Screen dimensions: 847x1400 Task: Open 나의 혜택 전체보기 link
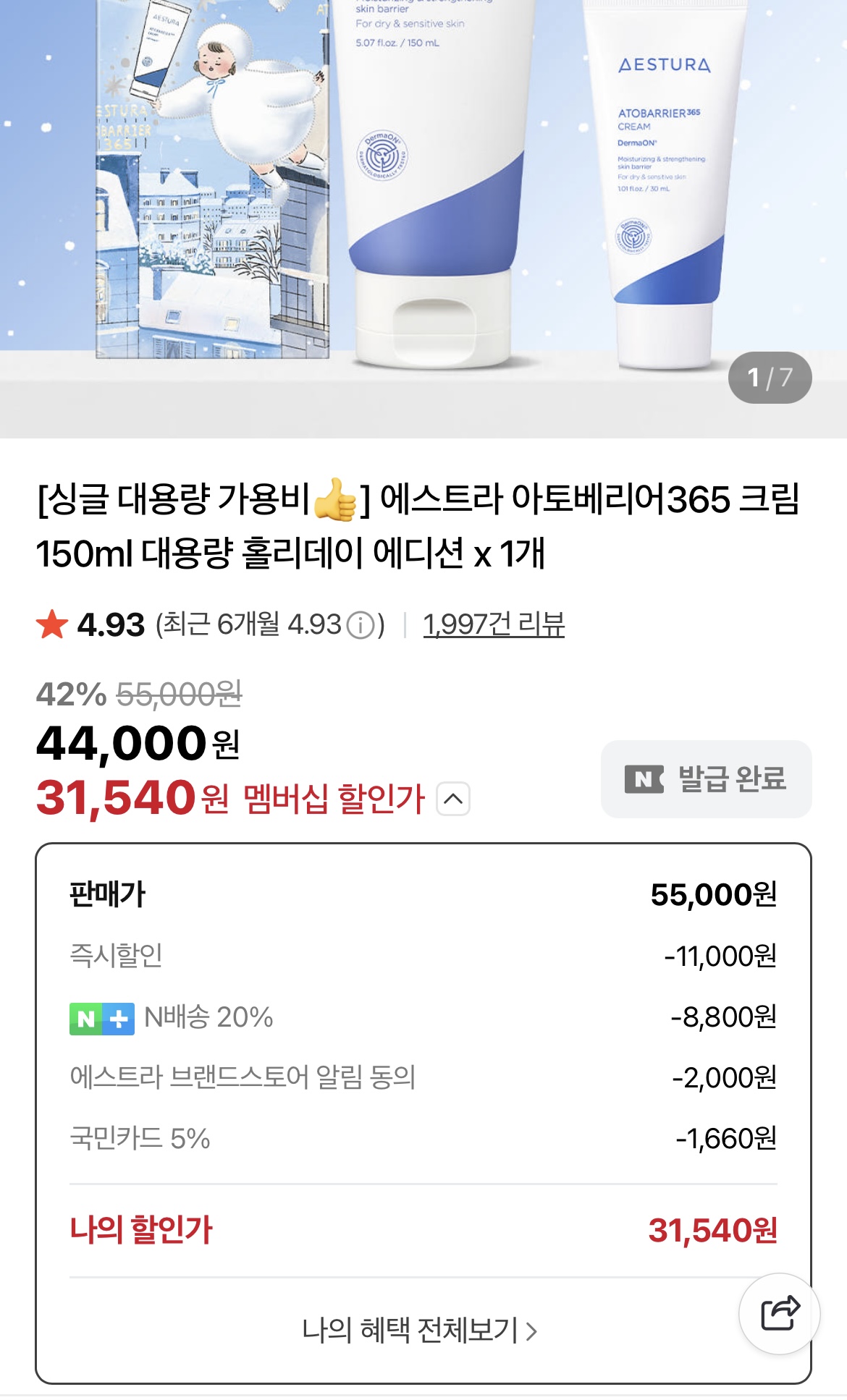click(x=420, y=1330)
